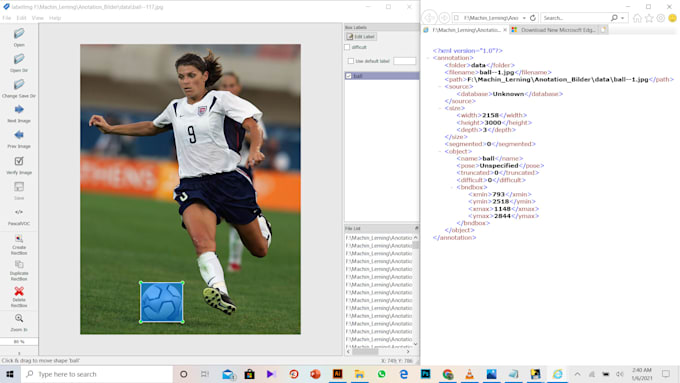Click the Change Save Dir icon
Image resolution: width=680 pixels, height=383 pixels.
pyautogui.click(x=19, y=84)
